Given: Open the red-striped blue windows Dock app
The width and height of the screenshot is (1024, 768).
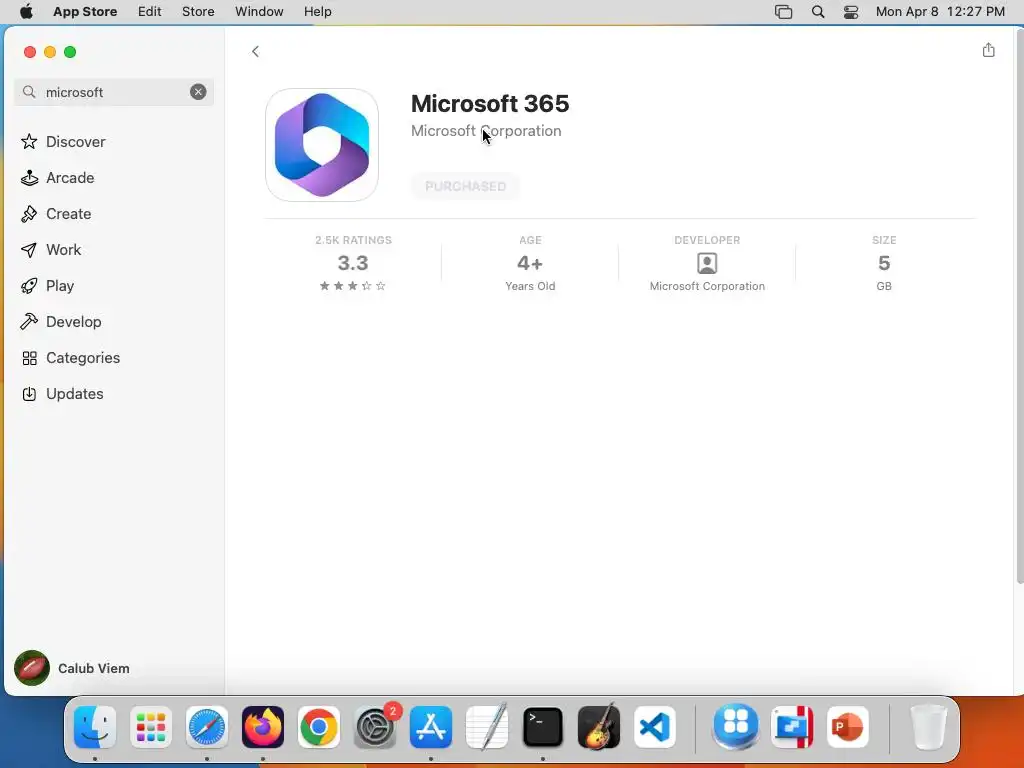Looking at the screenshot, I should point(792,727).
